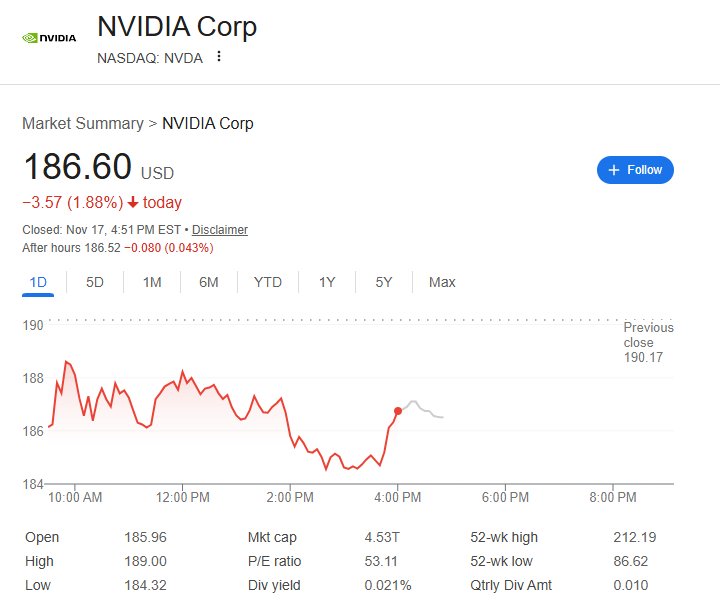Viewport: 720px width, 603px height.
Task: Show the Max chart range
Action: tap(442, 282)
